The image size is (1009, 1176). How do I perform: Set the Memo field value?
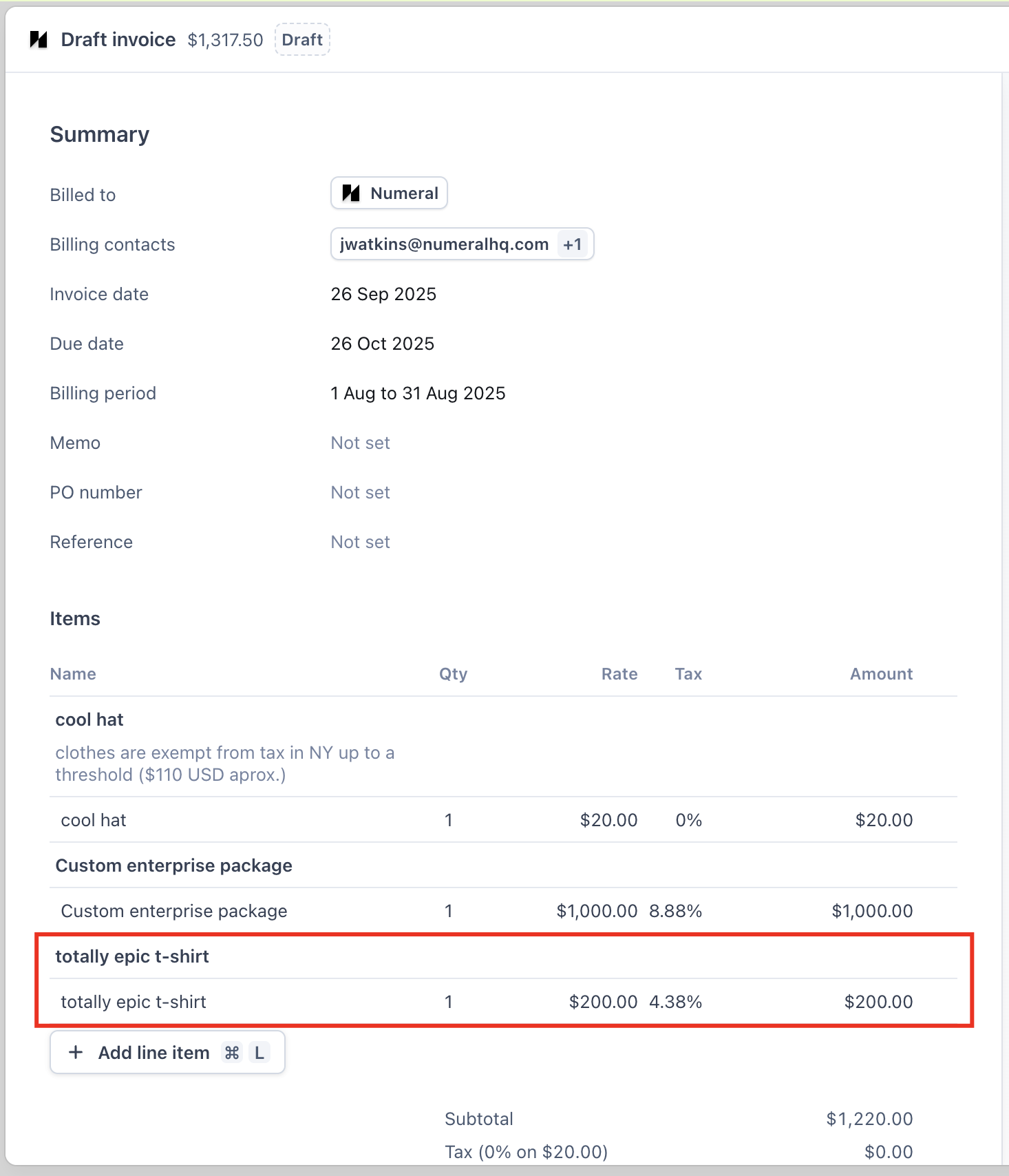(360, 443)
